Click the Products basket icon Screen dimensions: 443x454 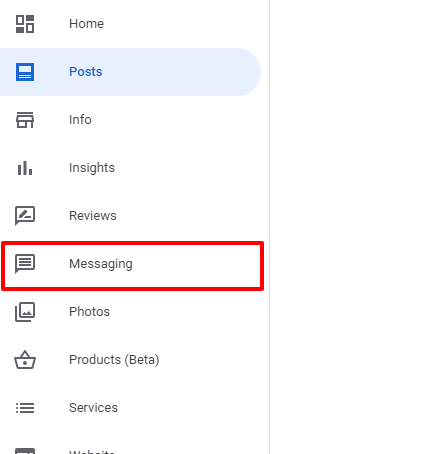pos(25,360)
